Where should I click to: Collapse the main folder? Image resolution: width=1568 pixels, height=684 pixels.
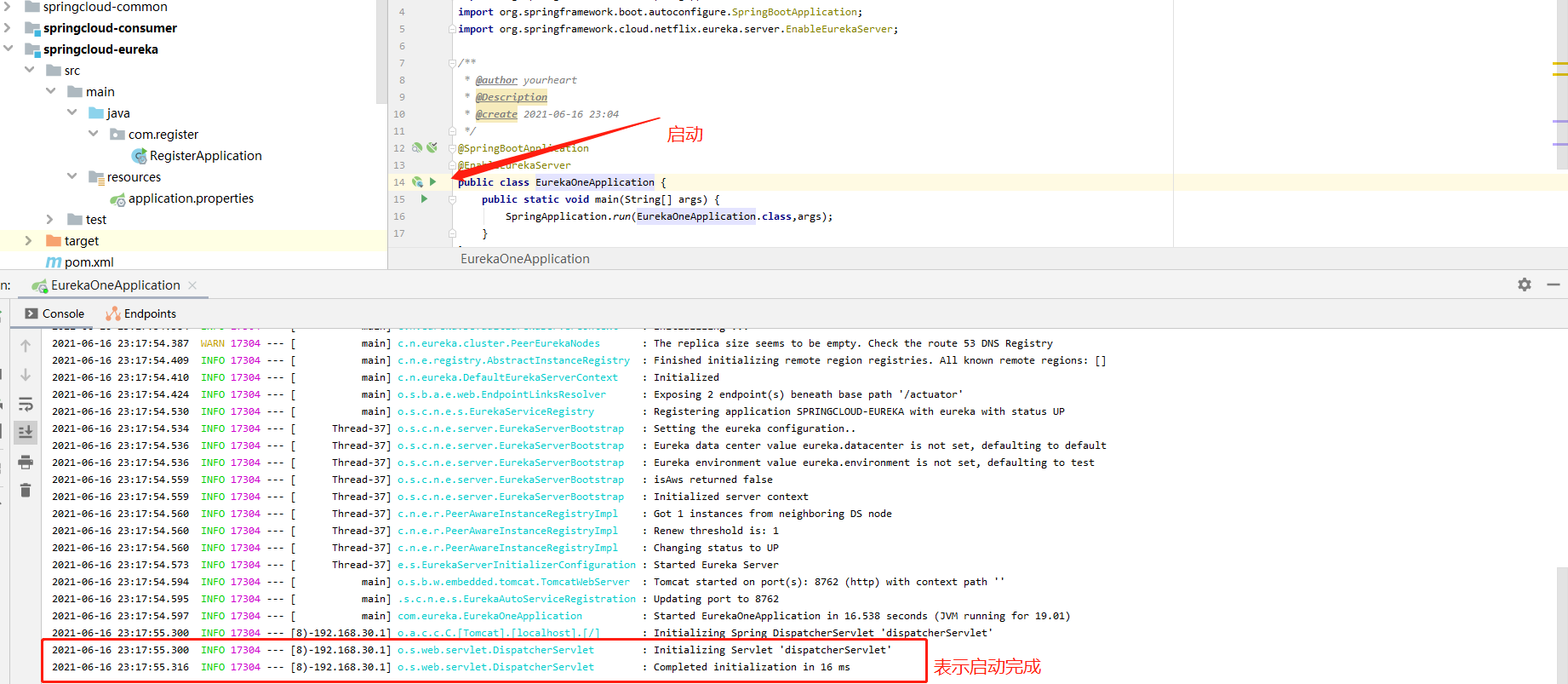[x=50, y=91]
